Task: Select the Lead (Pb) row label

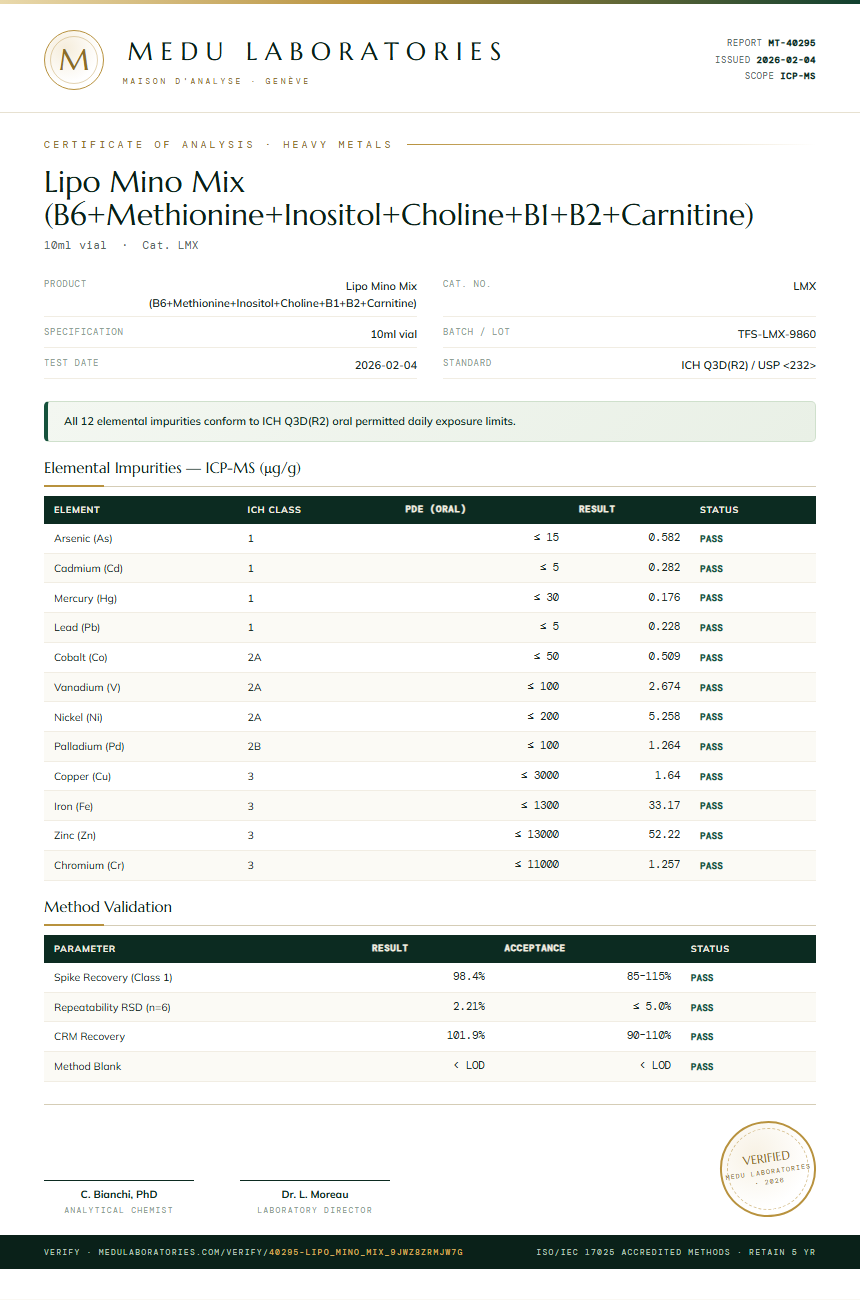Action: (77, 628)
